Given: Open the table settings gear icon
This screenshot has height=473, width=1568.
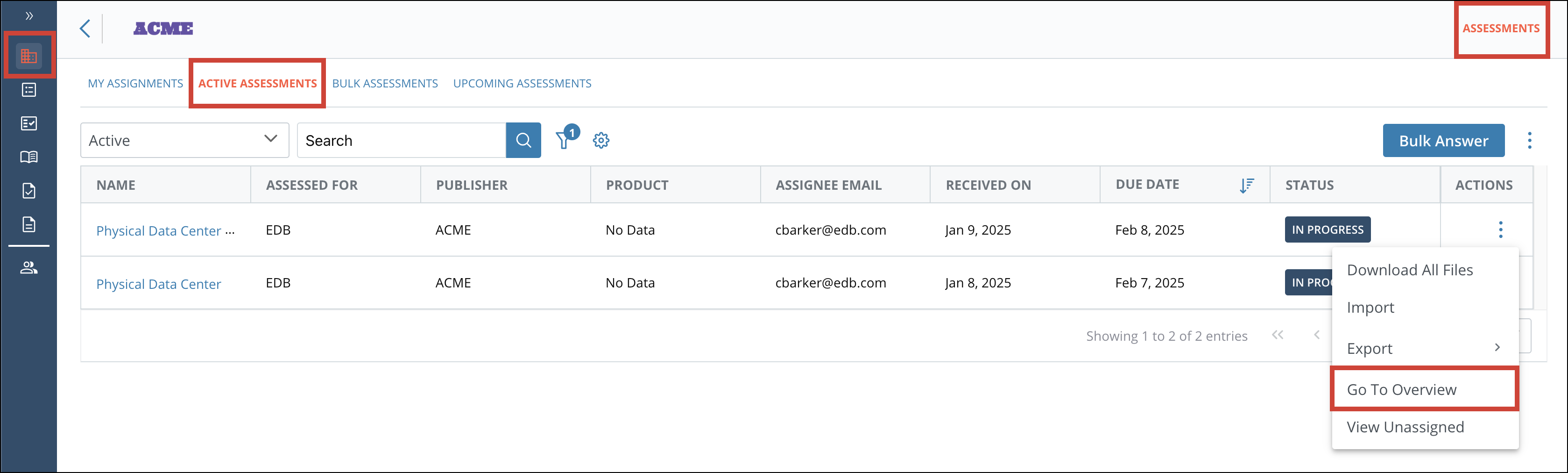Looking at the screenshot, I should tap(601, 140).
